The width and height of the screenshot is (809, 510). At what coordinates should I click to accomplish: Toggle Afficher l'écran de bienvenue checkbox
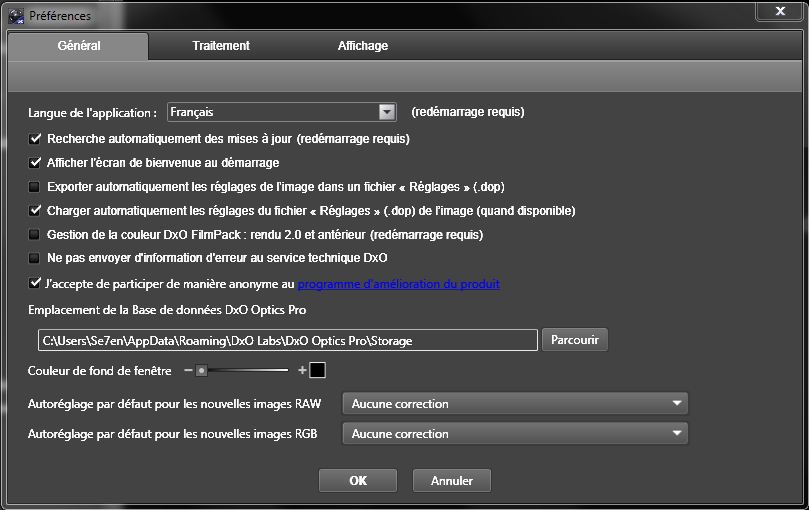pyautogui.click(x=35, y=163)
